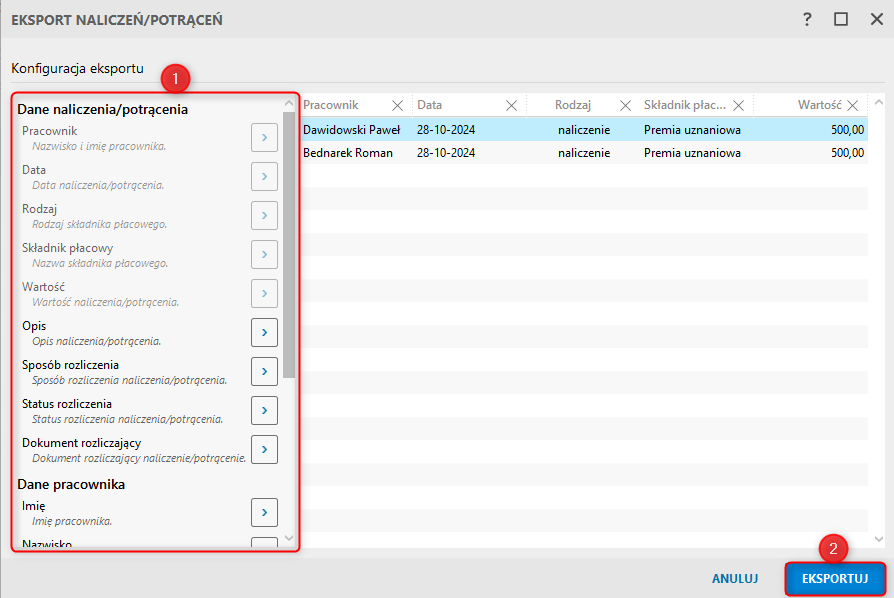894x598 pixels.
Task: Remove the Wartość column with its X
Action: click(x=852, y=105)
